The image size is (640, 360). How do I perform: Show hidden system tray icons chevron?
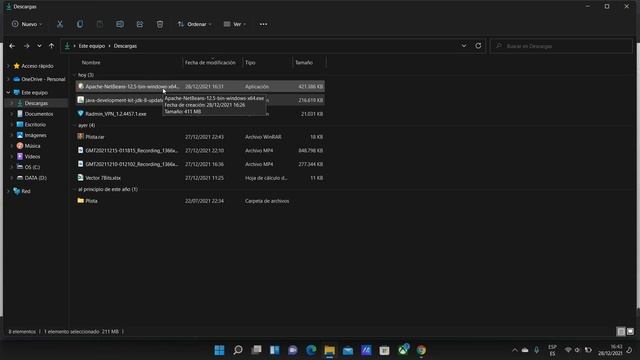pos(514,350)
